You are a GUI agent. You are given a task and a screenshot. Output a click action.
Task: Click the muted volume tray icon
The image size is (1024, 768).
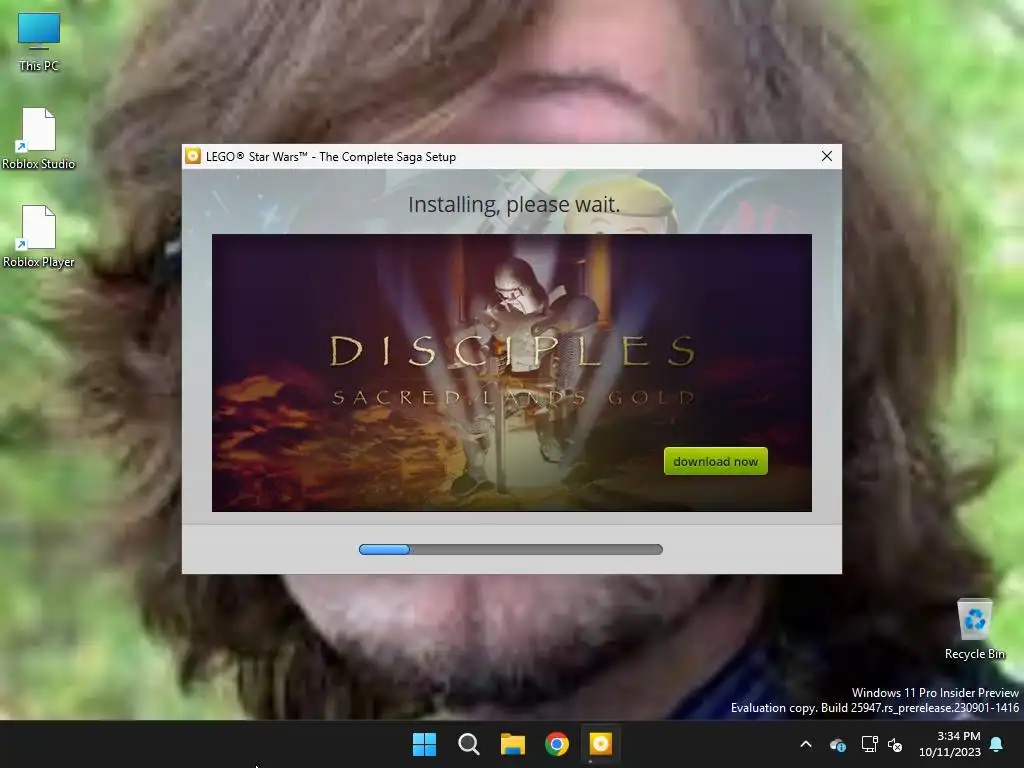pyautogui.click(x=895, y=744)
